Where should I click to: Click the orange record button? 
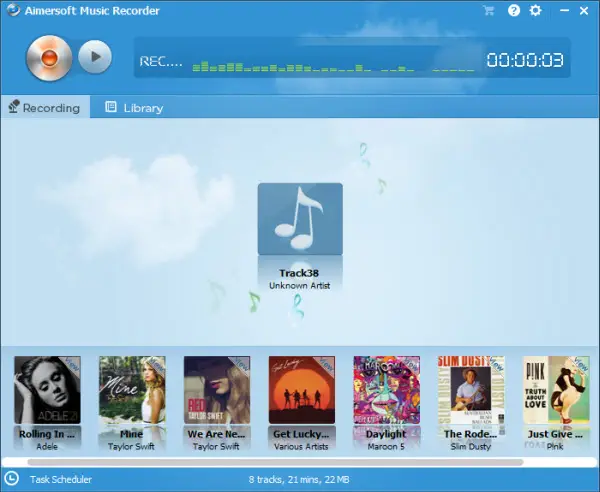[49, 58]
